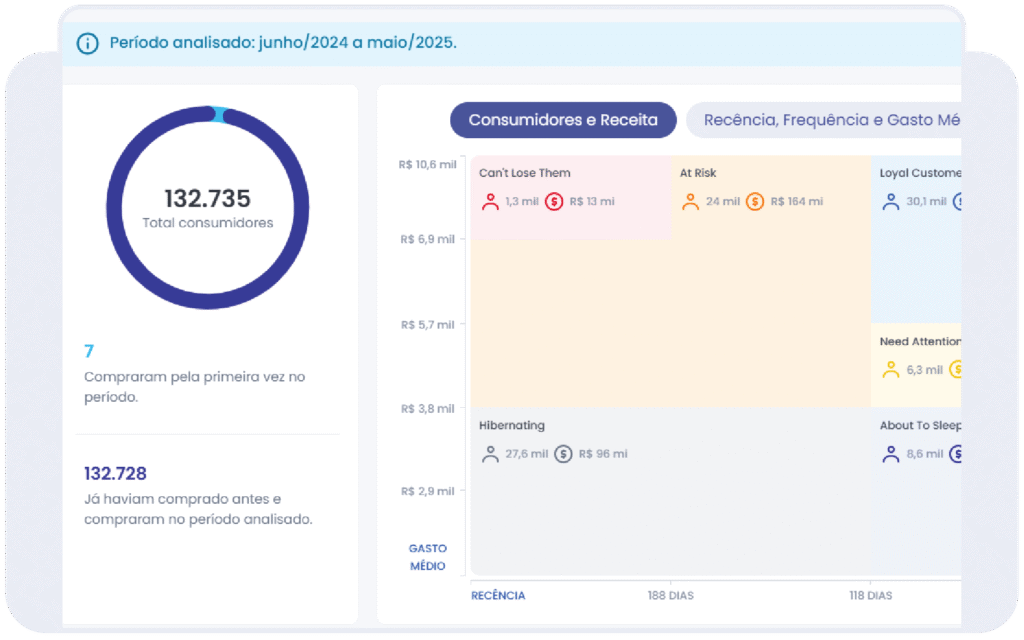Click the light blue slice of the donut chart
The image size is (1024, 640).
(x=218, y=114)
